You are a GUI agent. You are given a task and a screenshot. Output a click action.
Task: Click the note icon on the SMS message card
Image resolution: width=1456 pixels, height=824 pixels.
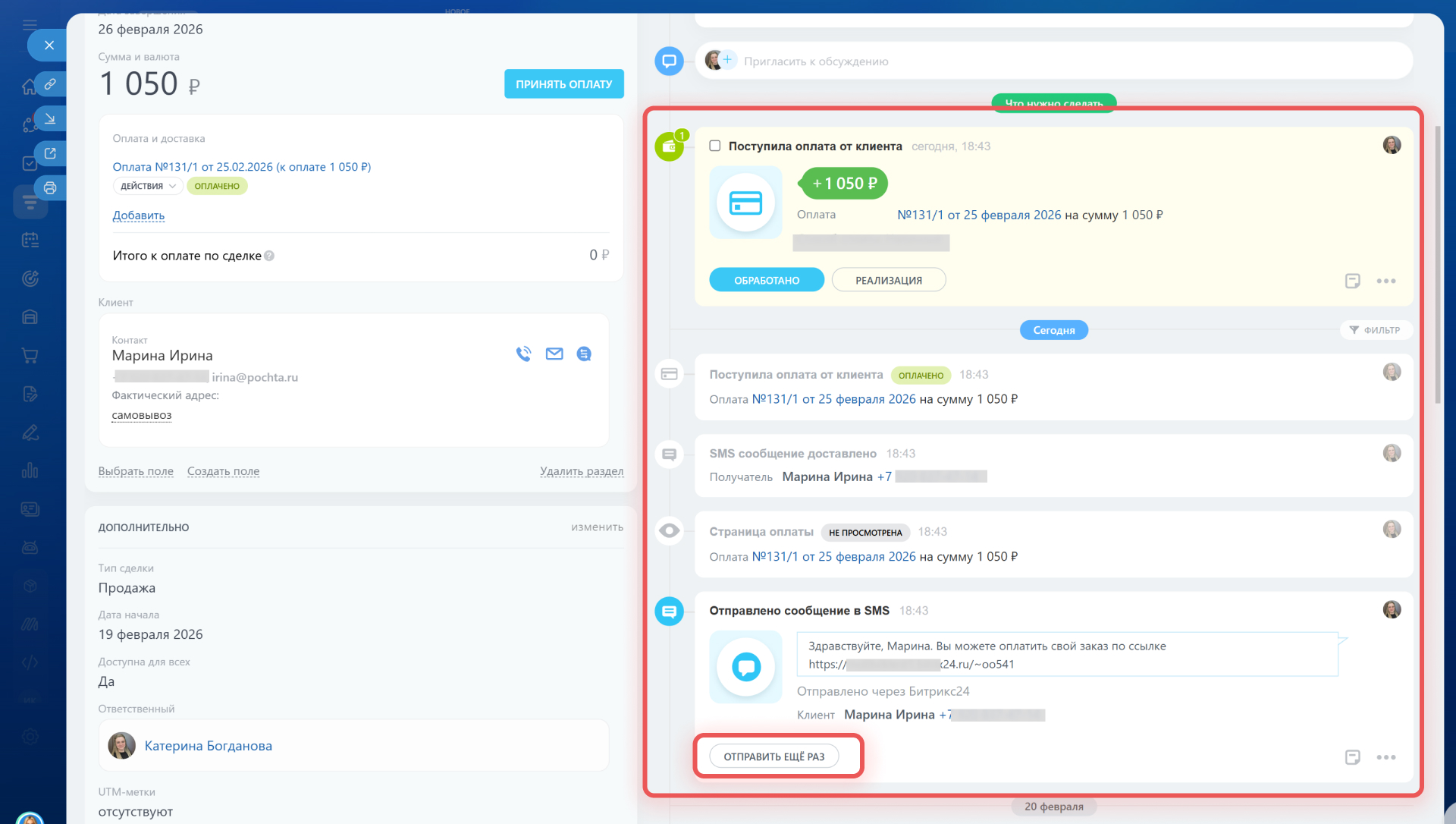click(1352, 757)
